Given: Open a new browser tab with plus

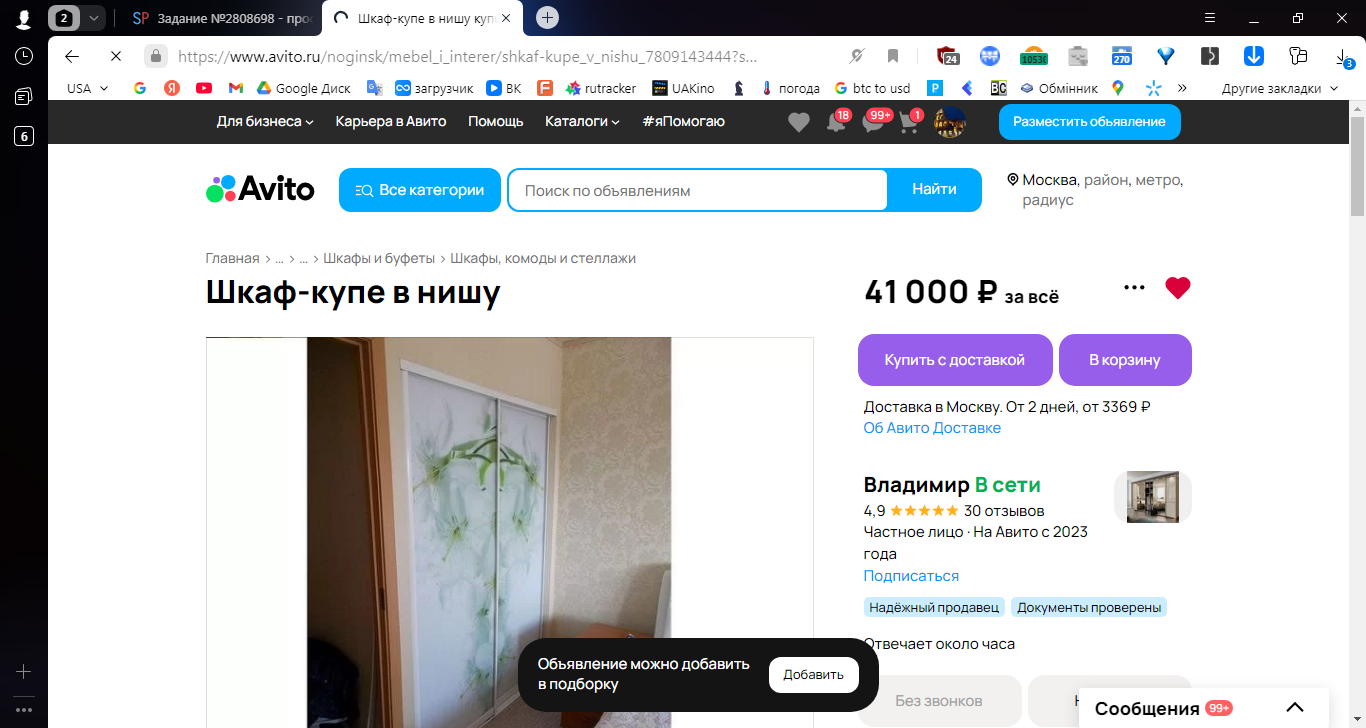Looking at the screenshot, I should pyautogui.click(x=547, y=17).
